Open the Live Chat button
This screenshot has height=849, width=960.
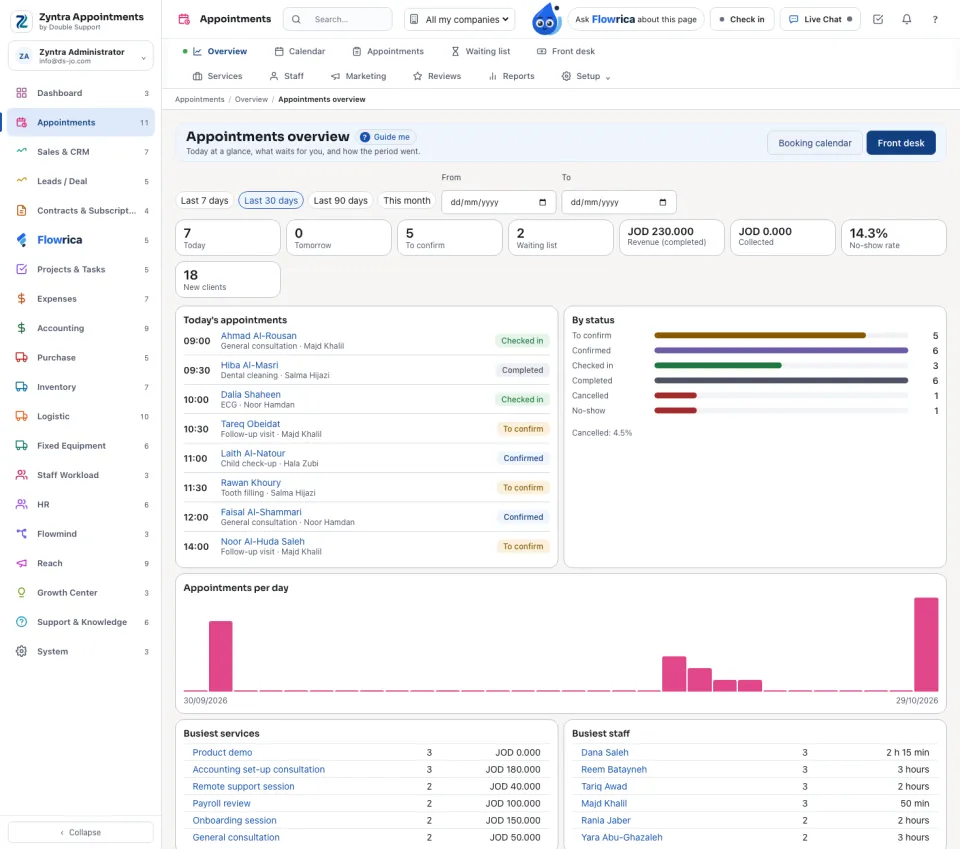820,20
